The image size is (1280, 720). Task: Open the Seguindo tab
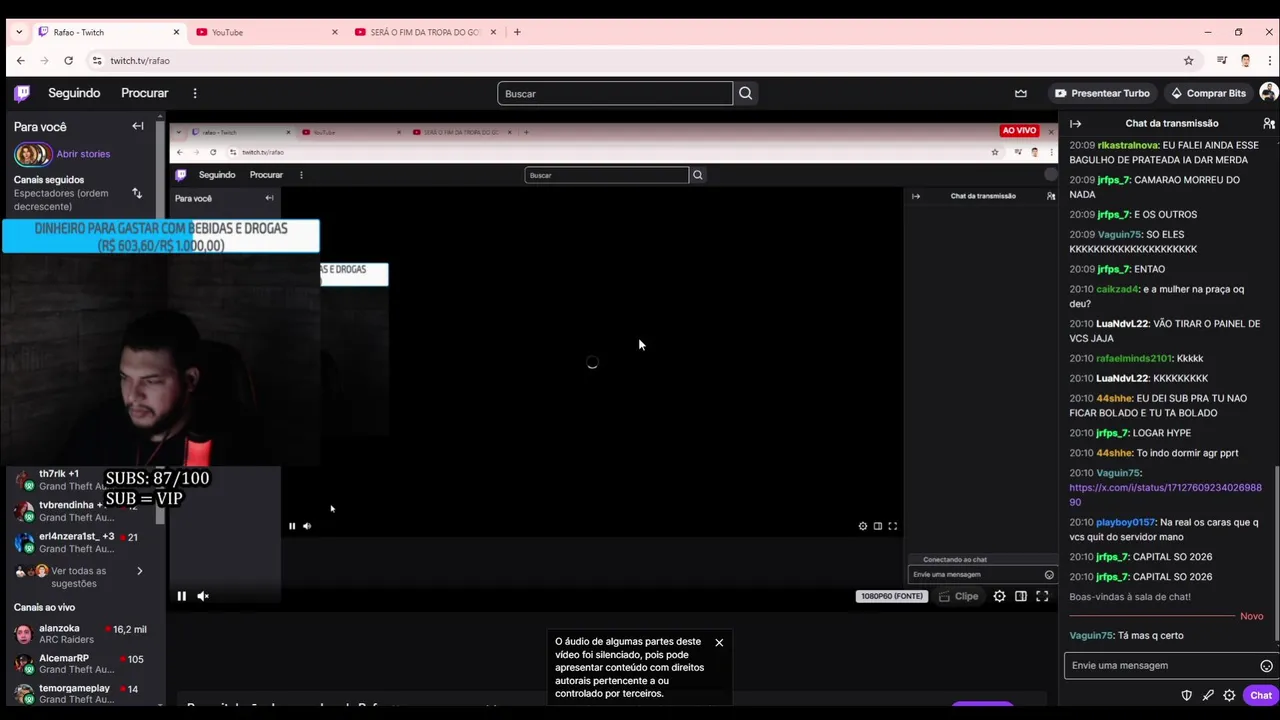pos(74,93)
